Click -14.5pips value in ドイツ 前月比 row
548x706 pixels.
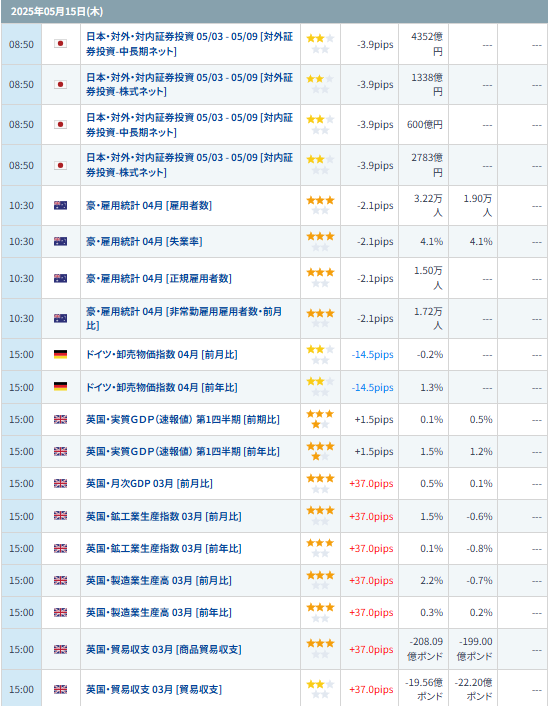tap(372, 355)
